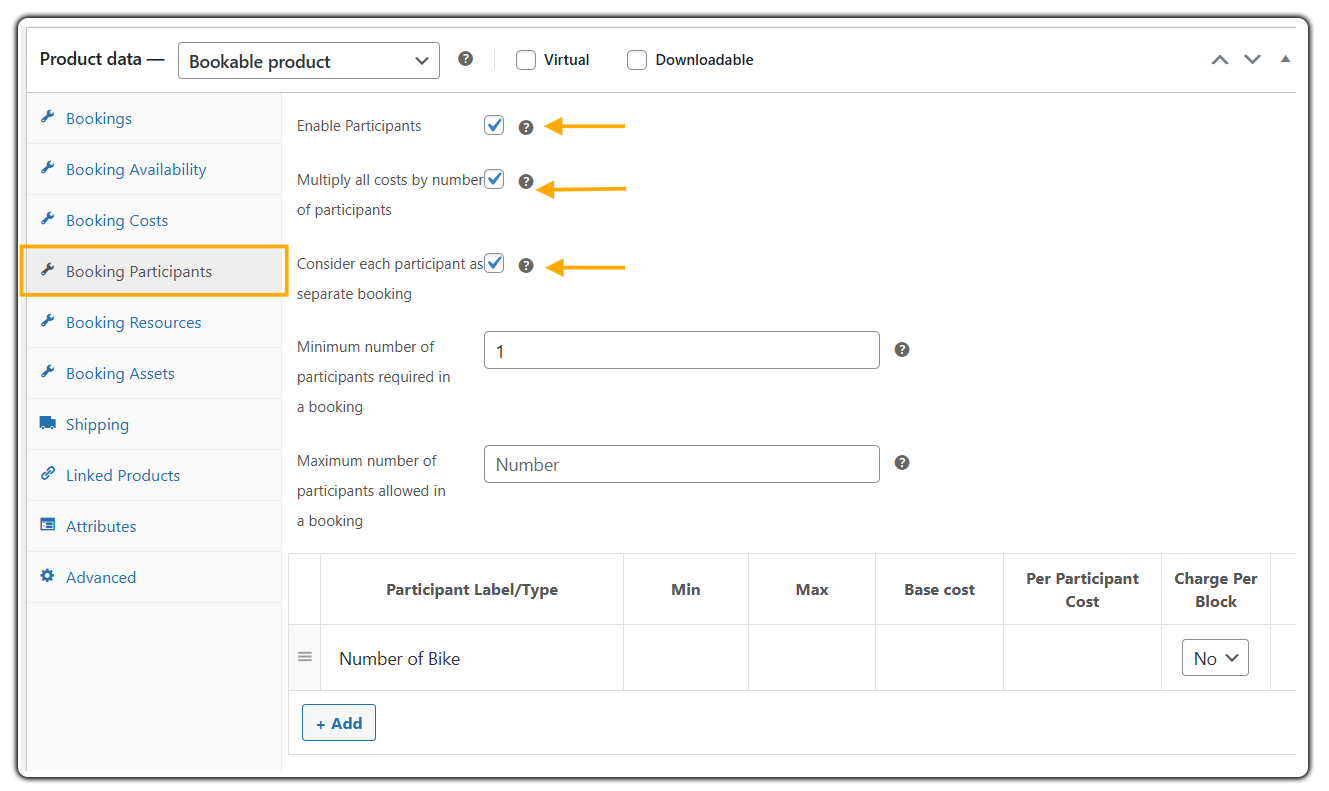Viewport: 1329px width, 791px height.
Task: Uncheck Enable Participants checkbox
Action: 494,125
